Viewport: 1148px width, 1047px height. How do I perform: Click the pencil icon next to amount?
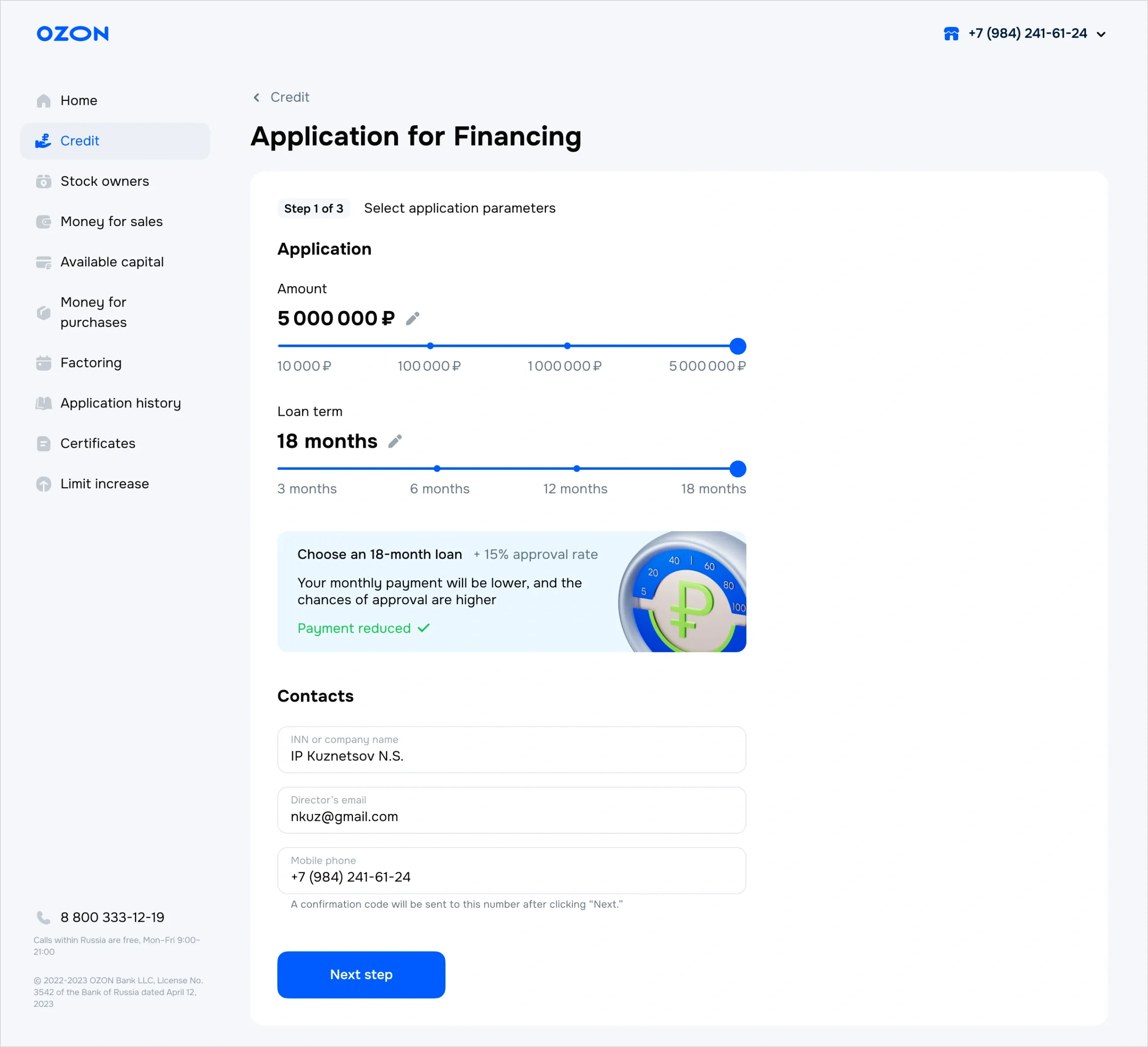tap(412, 318)
